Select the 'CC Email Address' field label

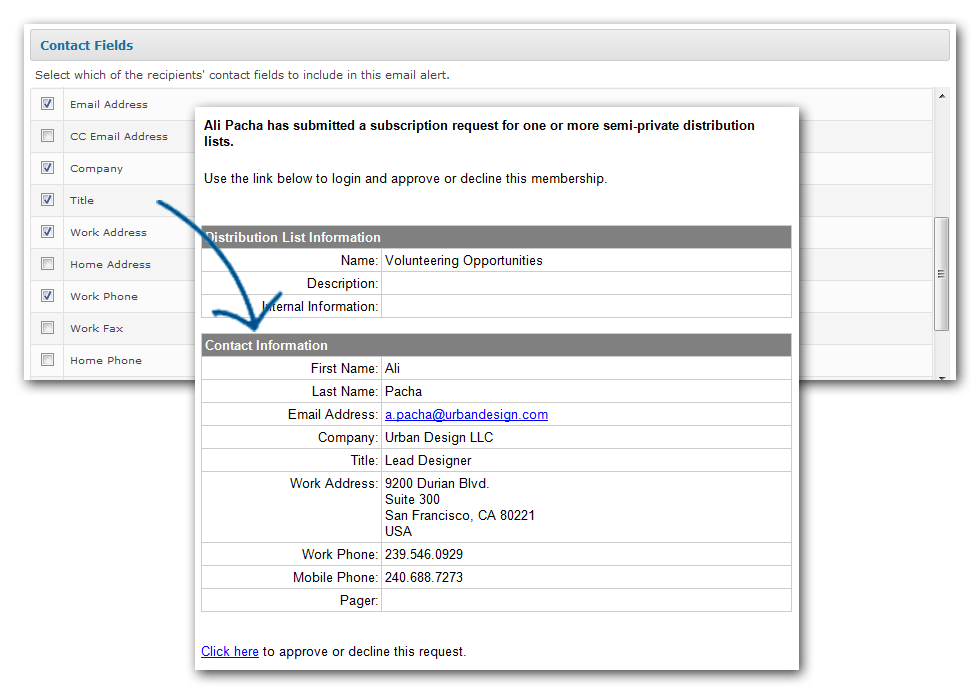119,136
